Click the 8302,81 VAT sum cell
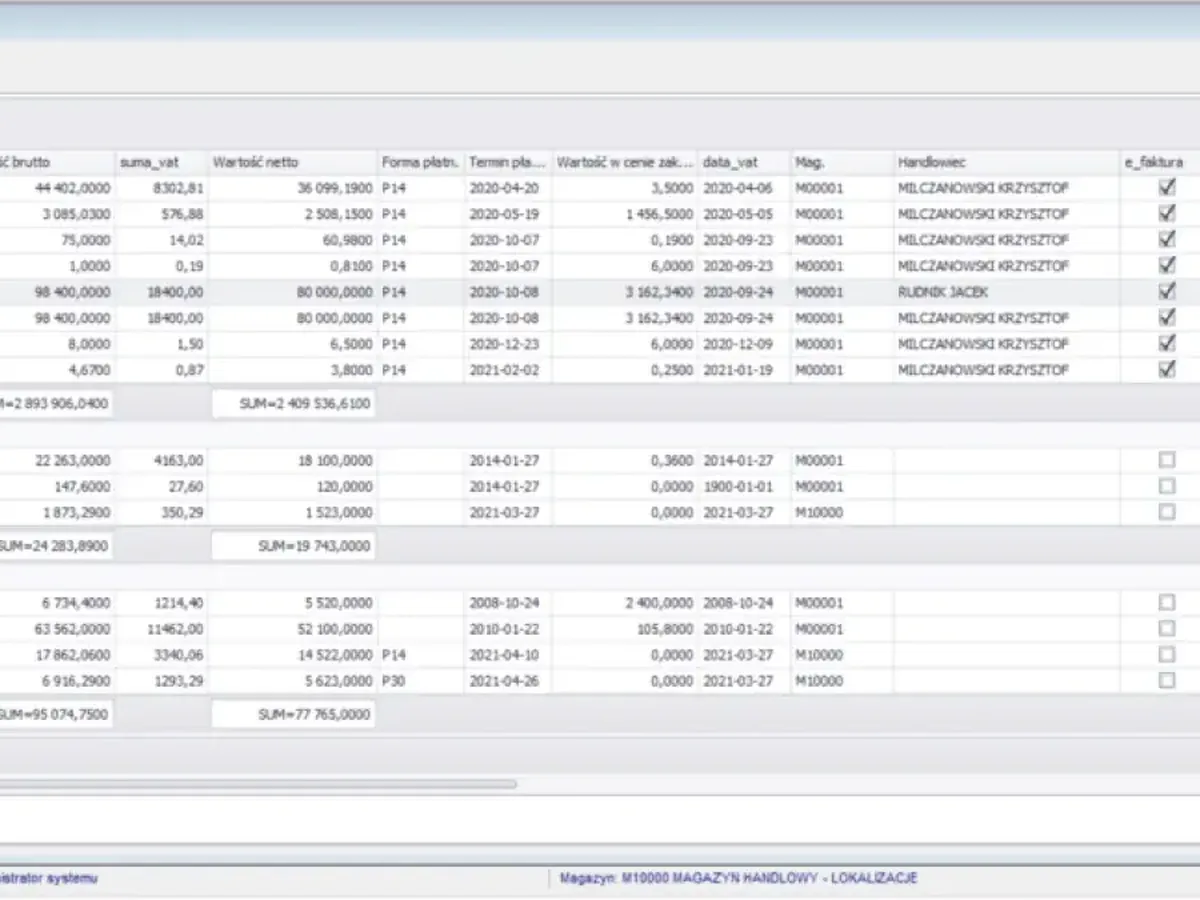Viewport: 1200px width, 900px height. coord(161,188)
